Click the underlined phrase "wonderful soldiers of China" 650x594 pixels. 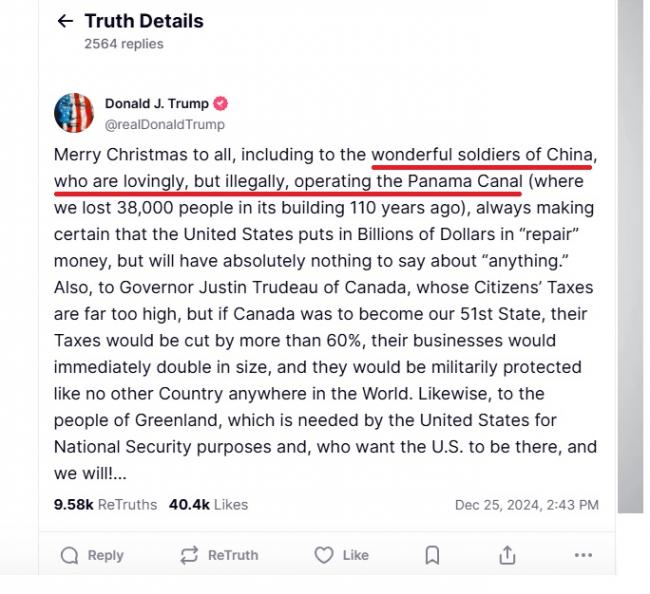(484, 156)
